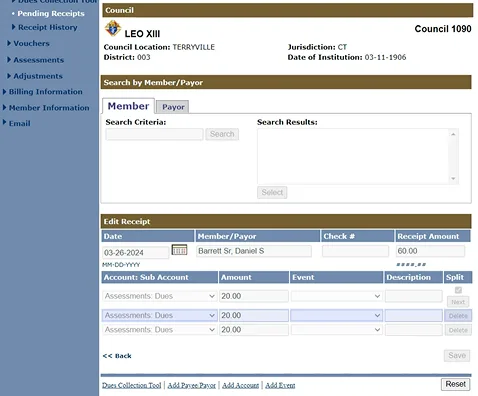478x396 pixels.
Task: Follow the Add Payee Payor link
Action: 192,385
